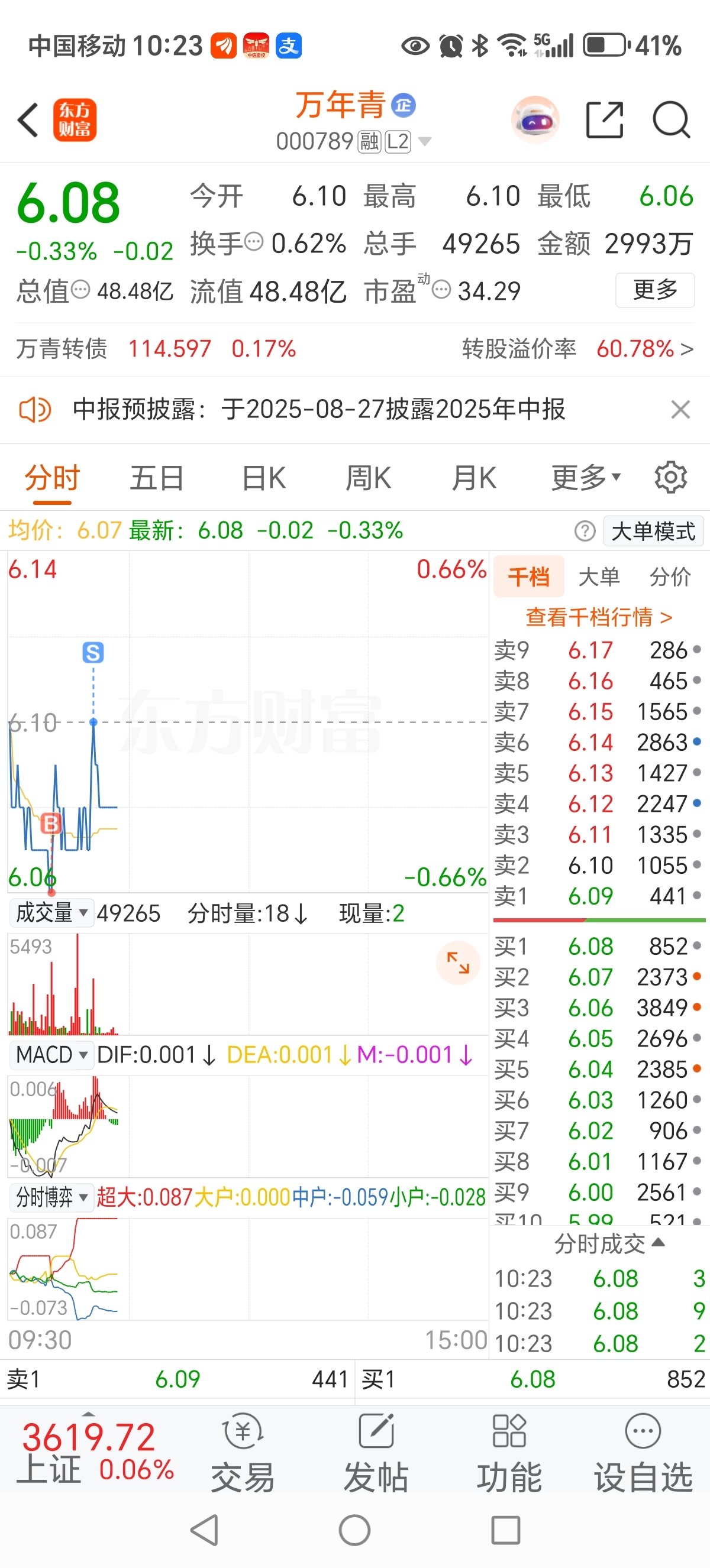Switch to the 月K tab
The image size is (710, 1568).
click(x=474, y=478)
